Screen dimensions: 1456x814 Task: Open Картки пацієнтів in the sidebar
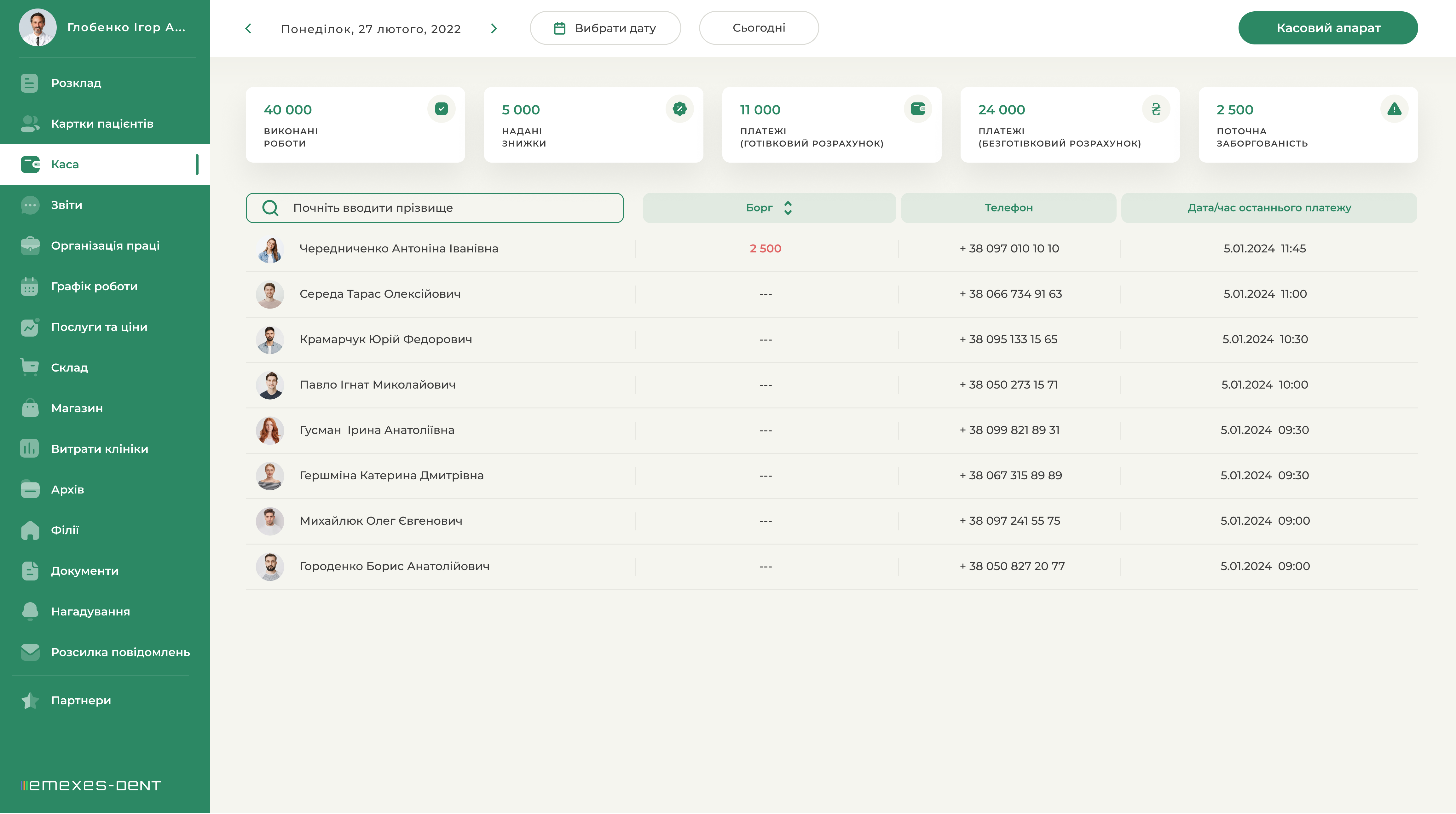(x=102, y=124)
